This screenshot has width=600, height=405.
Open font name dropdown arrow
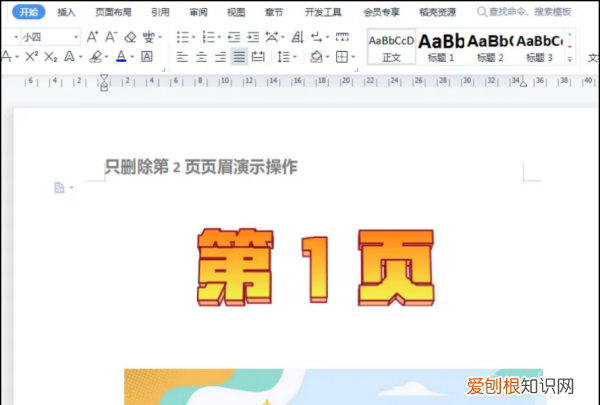[x=16, y=37]
